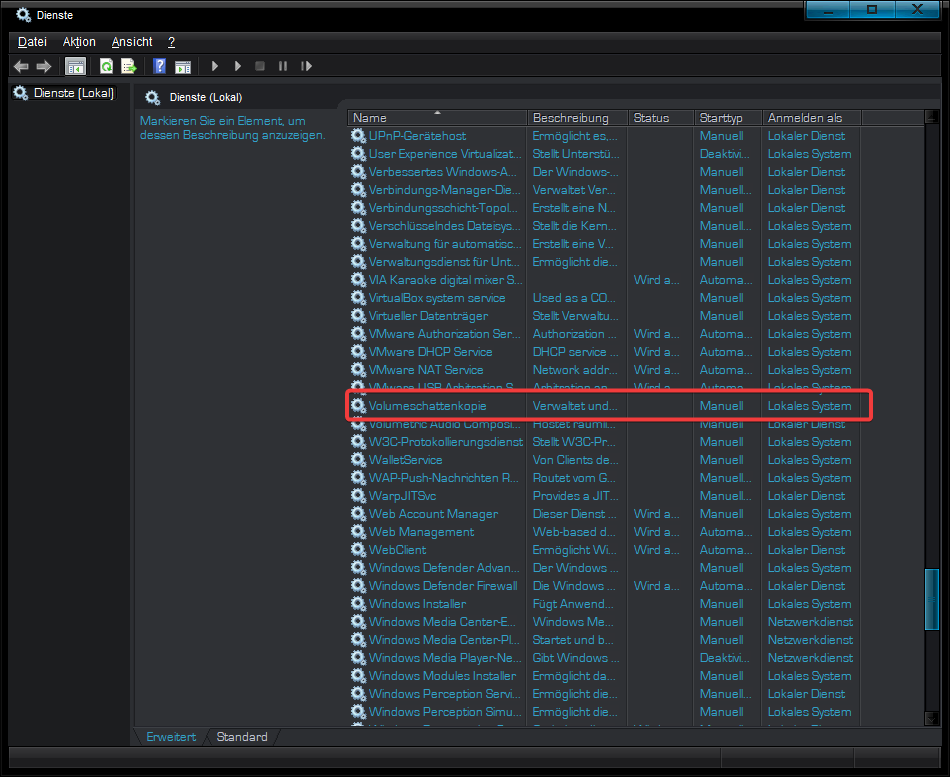Viewport: 950px width, 777px height.
Task: Start service with first play icon
Action: pos(214,66)
